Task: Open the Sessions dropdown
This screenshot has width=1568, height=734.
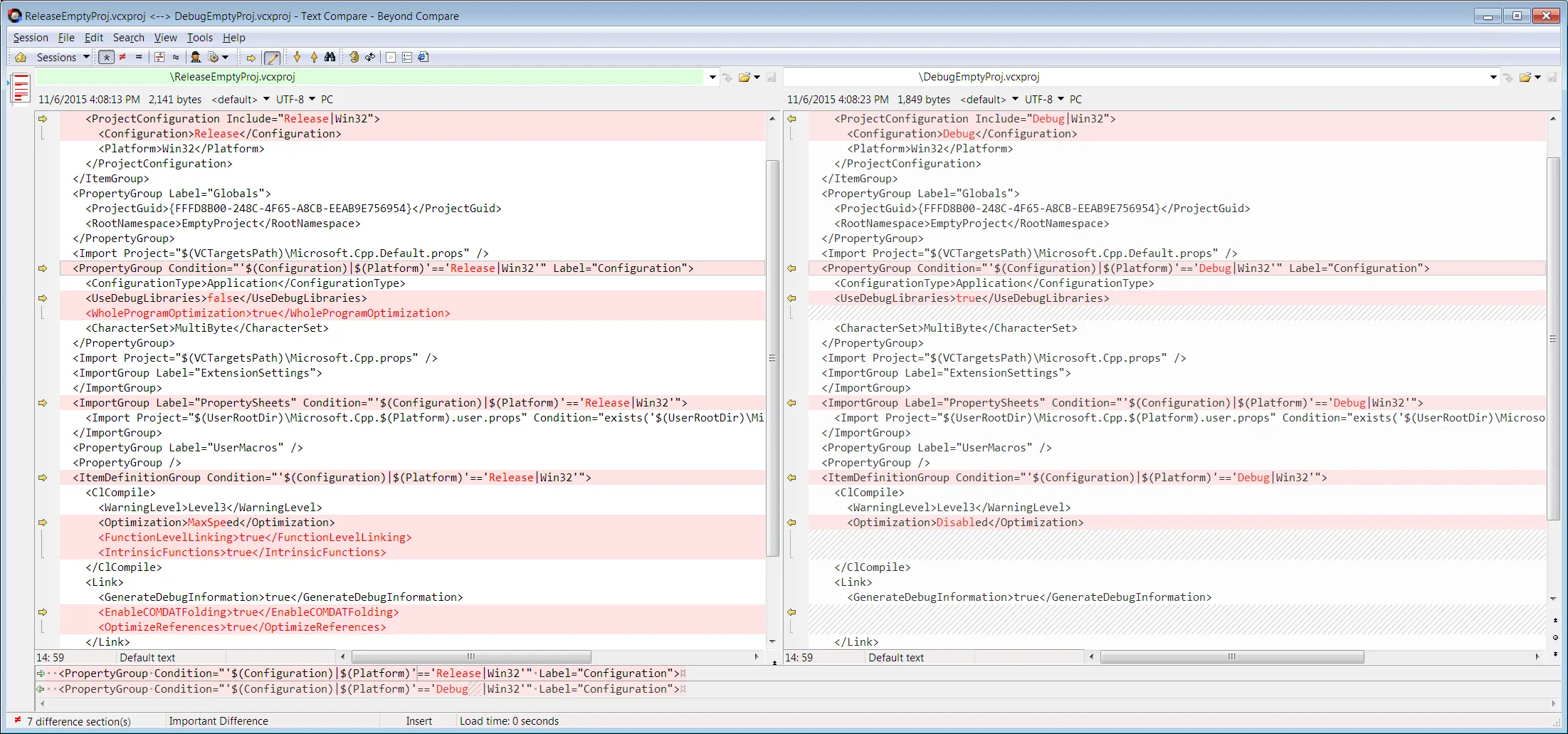Action: tap(63, 57)
